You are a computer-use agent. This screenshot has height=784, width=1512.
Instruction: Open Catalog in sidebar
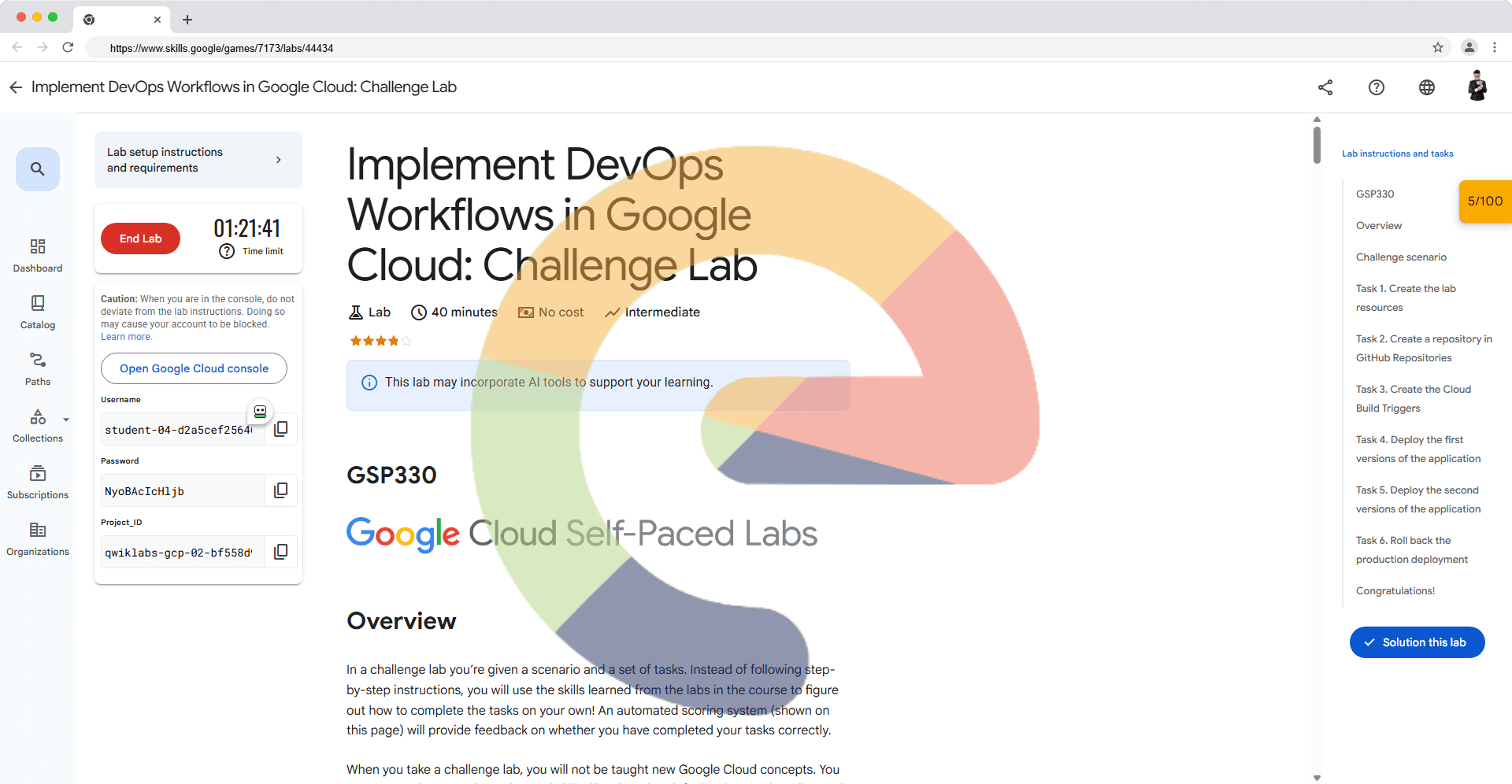point(38,312)
